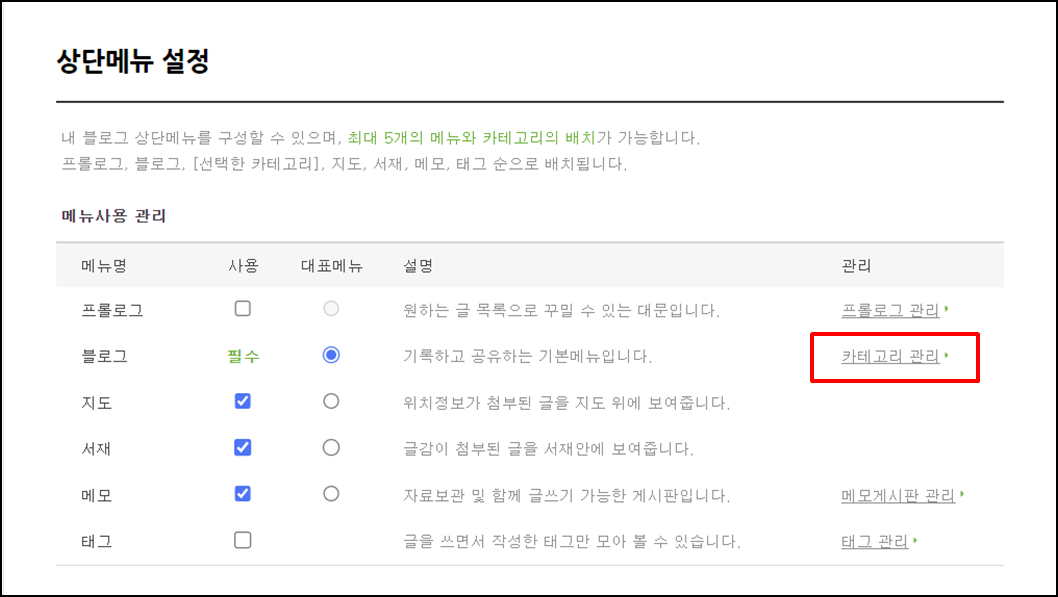This screenshot has width=1058, height=597.
Task: Choose 메모 as 대표메뉴
Action: click(331, 495)
